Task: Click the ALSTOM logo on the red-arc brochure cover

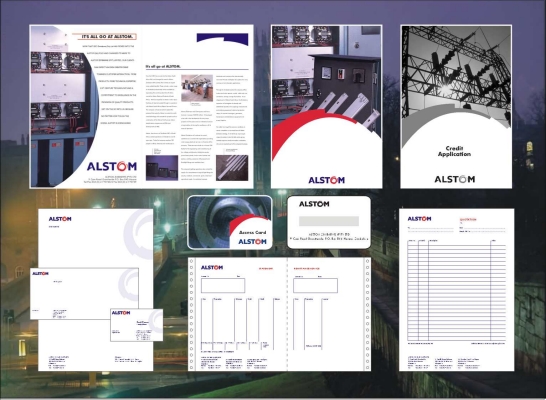Action: [x=327, y=180]
